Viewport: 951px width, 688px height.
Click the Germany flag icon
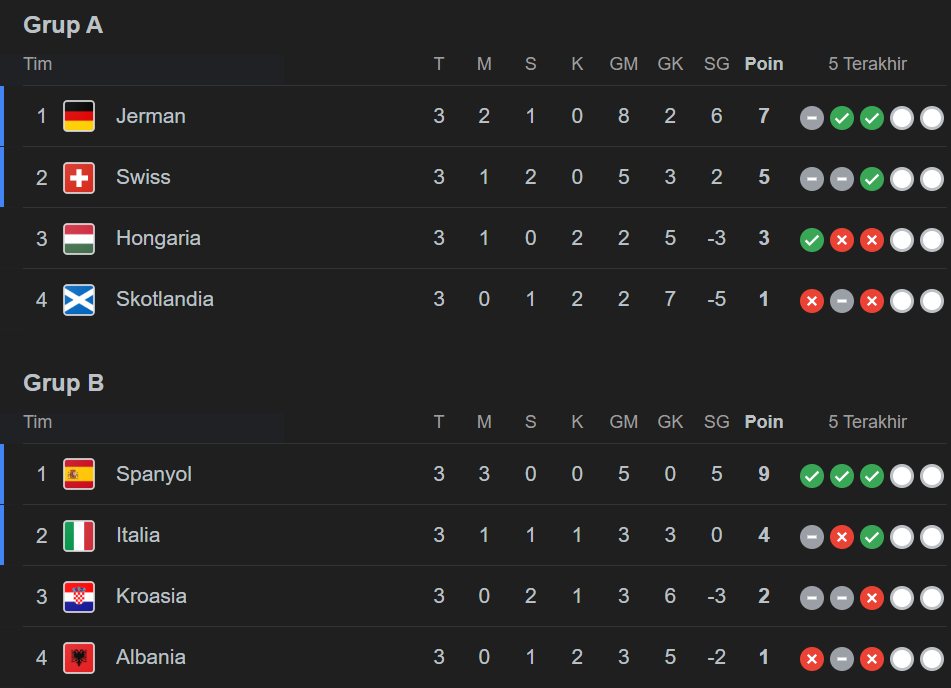pyautogui.click(x=79, y=116)
